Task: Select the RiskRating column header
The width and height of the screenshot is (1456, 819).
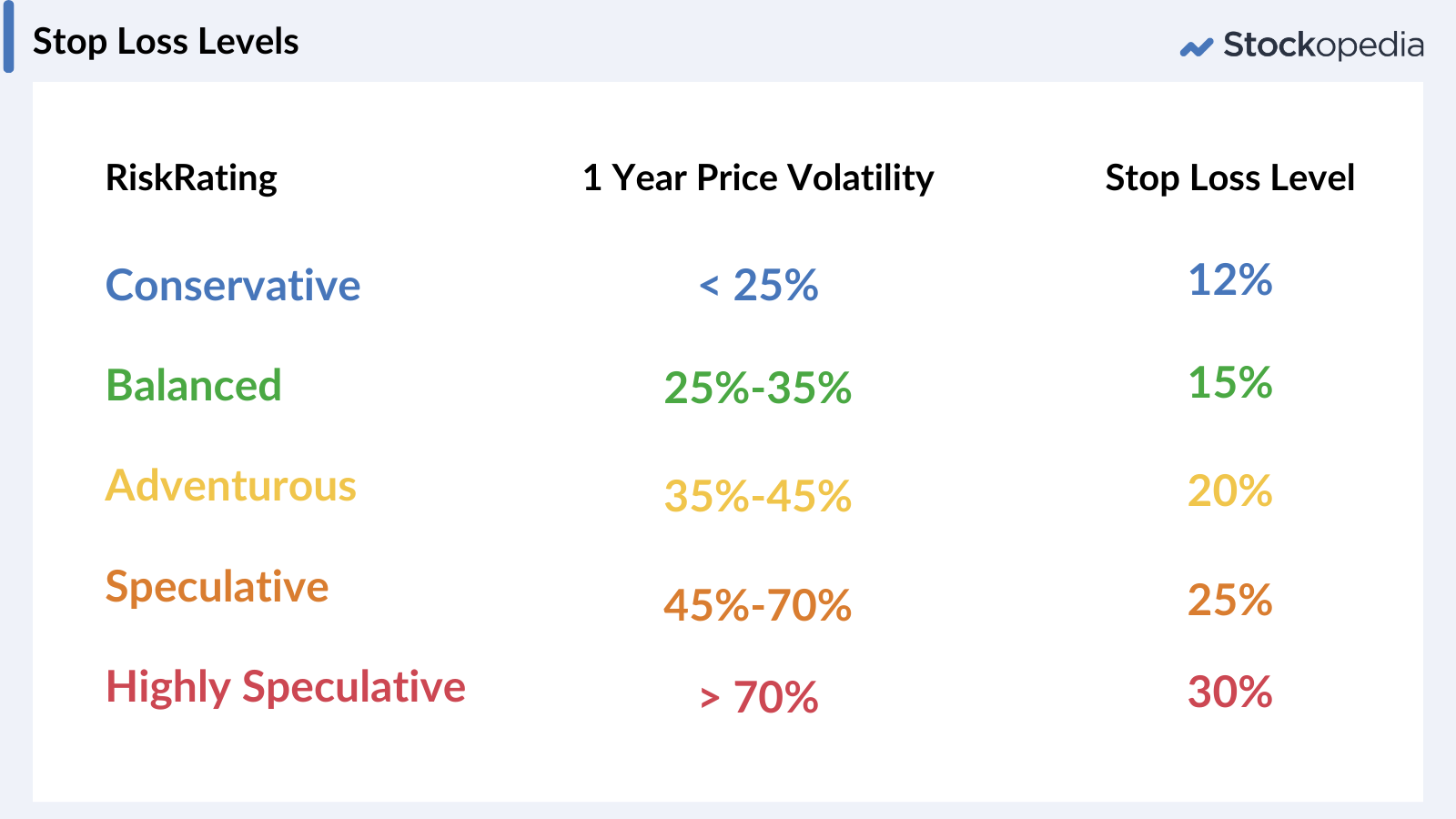Action: coord(191,178)
